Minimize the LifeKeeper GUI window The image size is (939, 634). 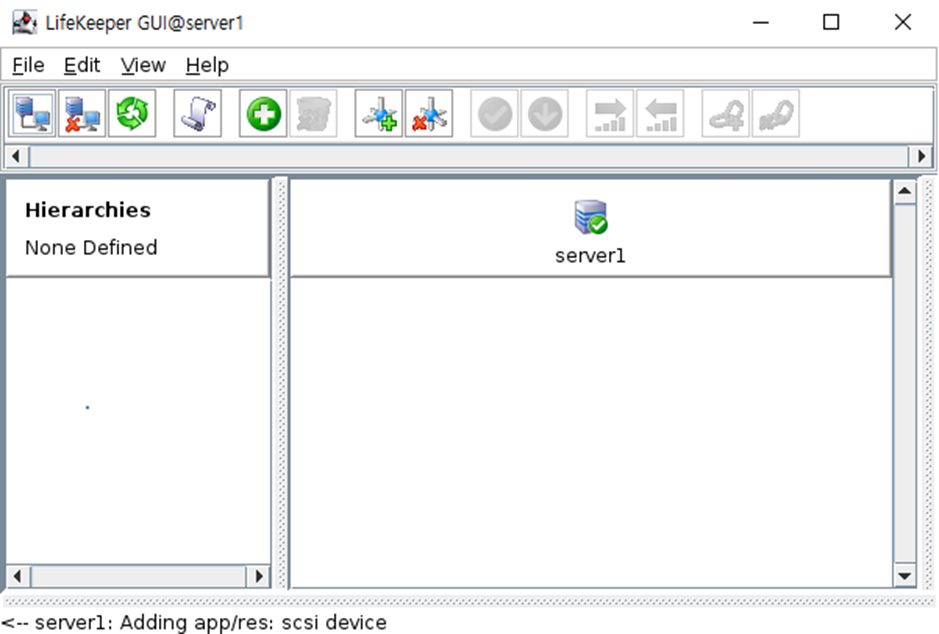pyautogui.click(x=761, y=23)
